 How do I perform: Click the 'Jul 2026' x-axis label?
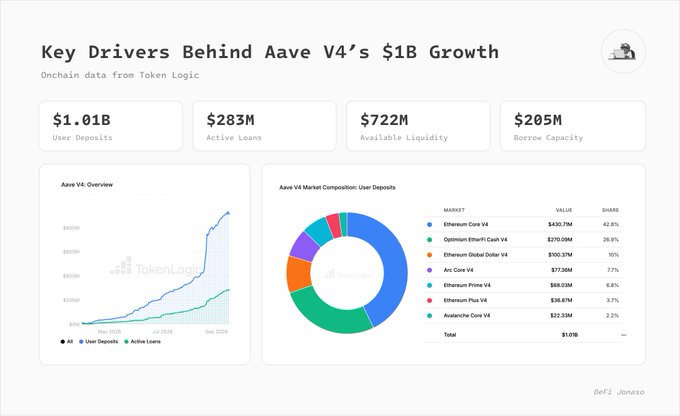[x=163, y=332]
